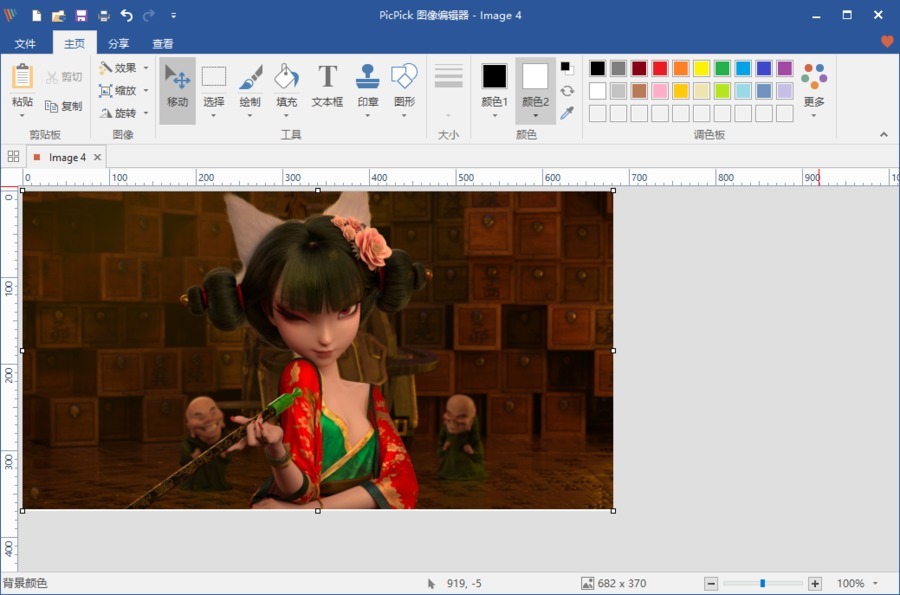This screenshot has height=595, width=900.
Task: Swap color 1 and color 2
Action: point(567,91)
